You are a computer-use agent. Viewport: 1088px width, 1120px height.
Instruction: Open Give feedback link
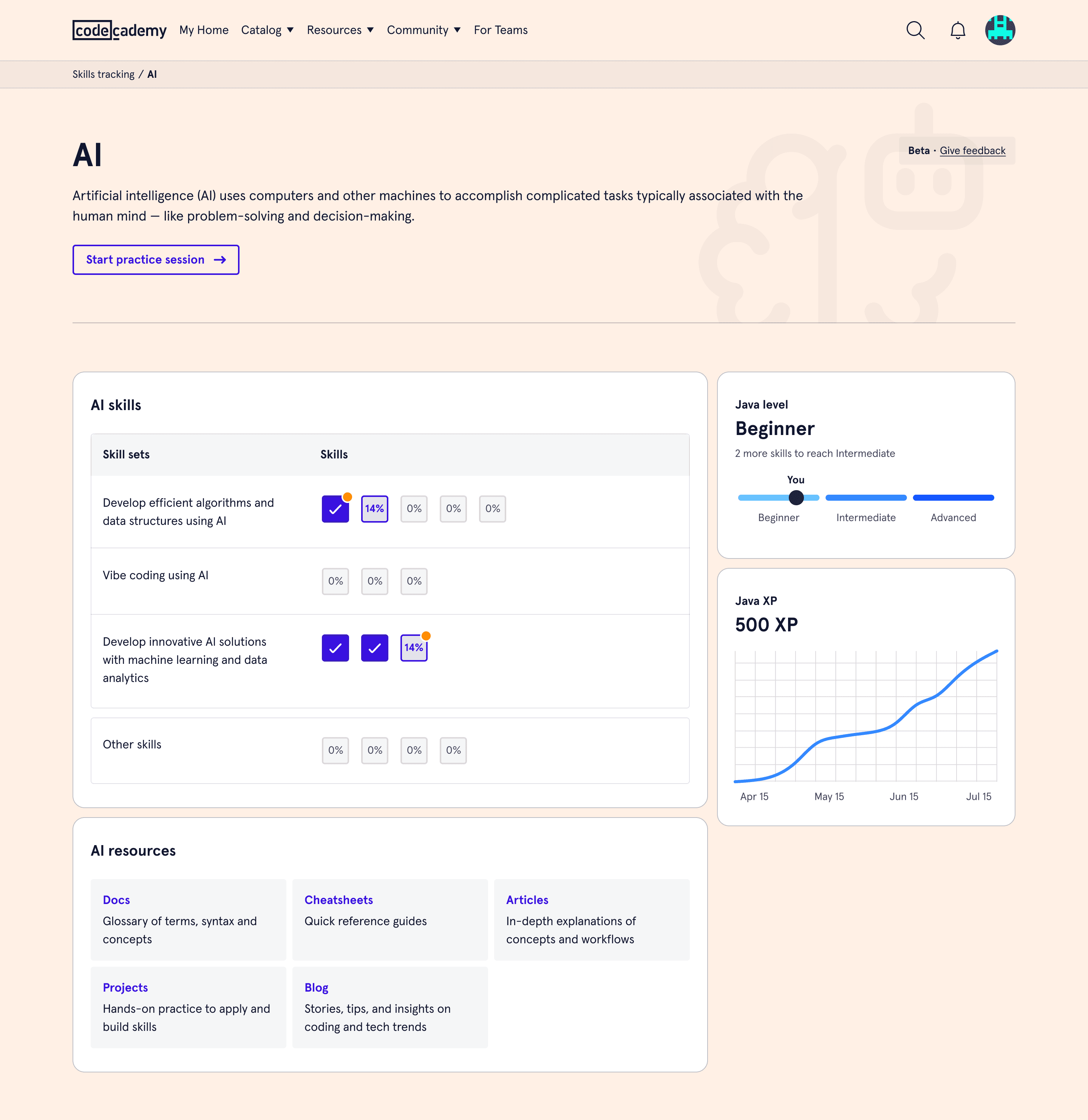[x=972, y=151]
